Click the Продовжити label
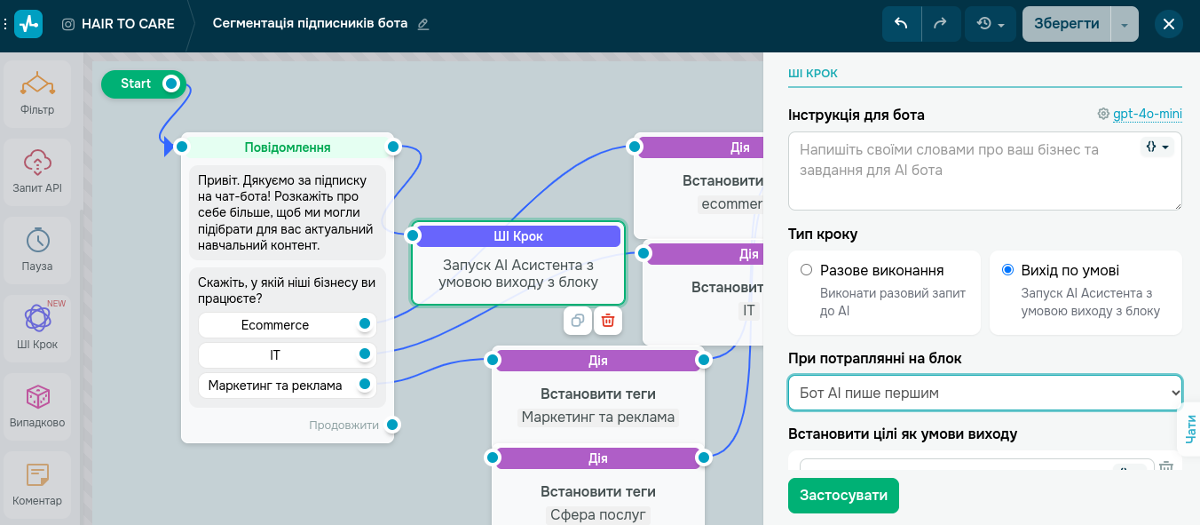The height and width of the screenshot is (525, 1200). point(344,425)
